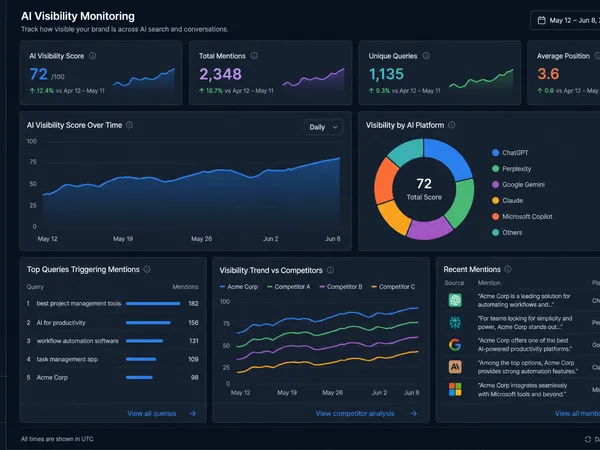Click the AI Visibility Score sparkline
Viewport: 600px width, 450px height.
144,78
